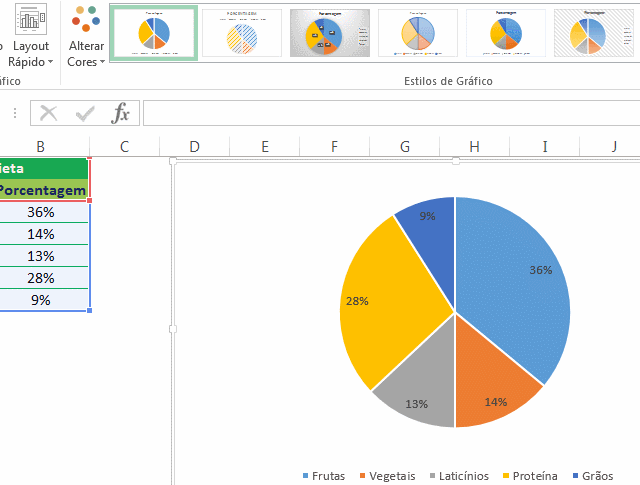
Task: Click the confirm checkmark in formula bar
Action: click(85, 113)
